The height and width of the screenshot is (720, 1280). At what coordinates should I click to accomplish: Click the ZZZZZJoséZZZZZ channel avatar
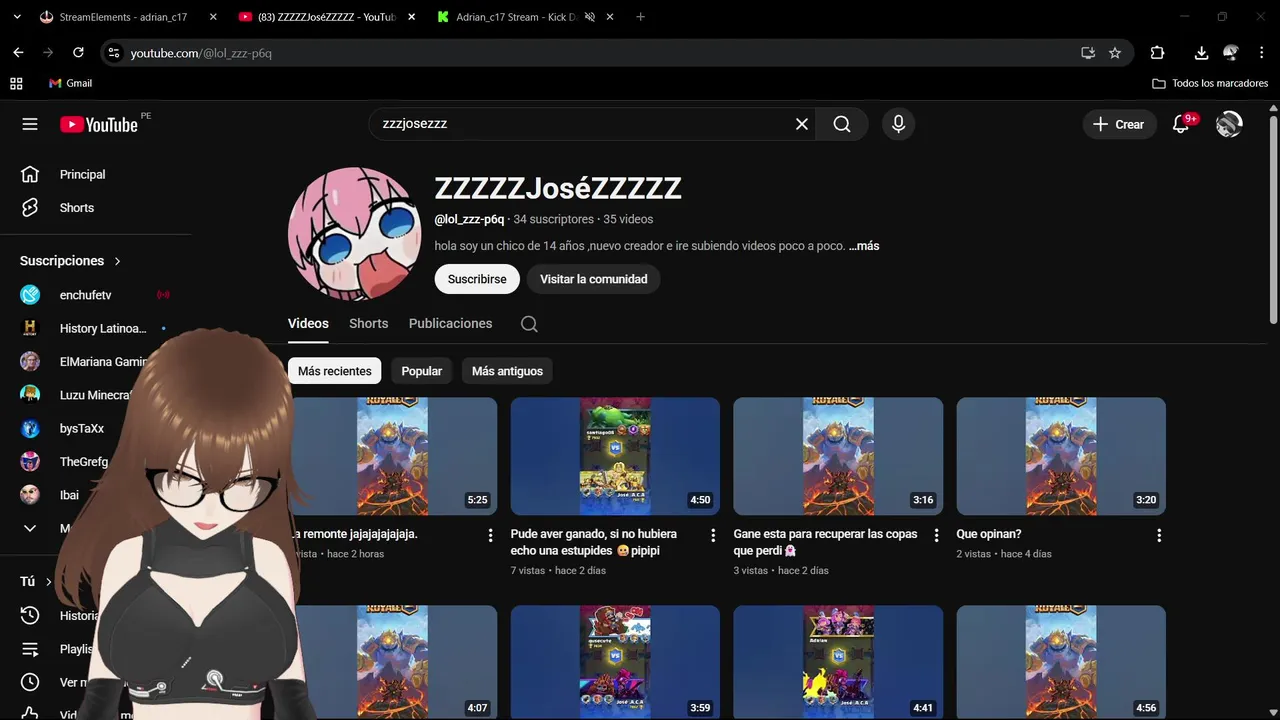354,233
